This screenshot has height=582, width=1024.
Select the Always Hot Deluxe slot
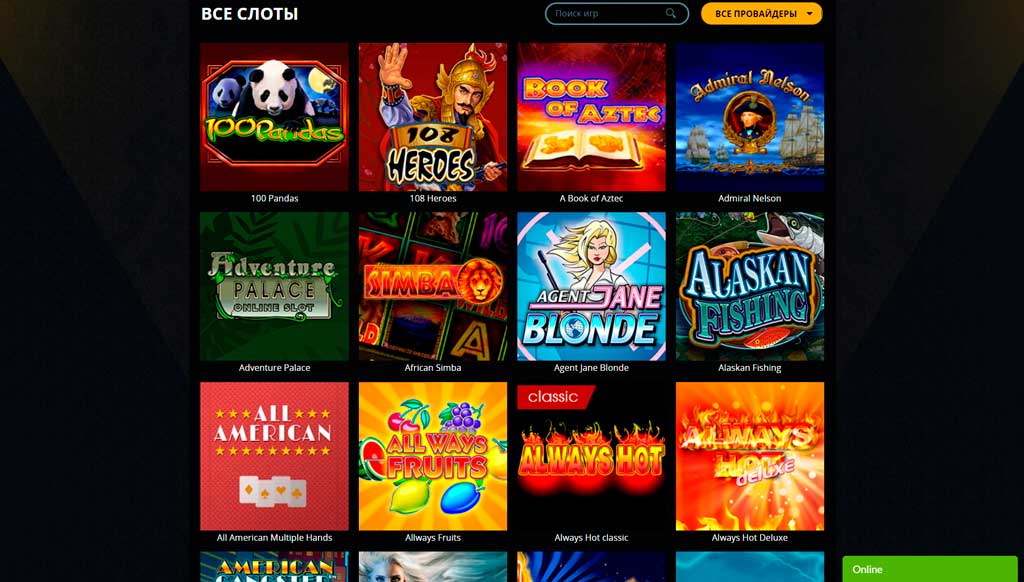point(750,456)
